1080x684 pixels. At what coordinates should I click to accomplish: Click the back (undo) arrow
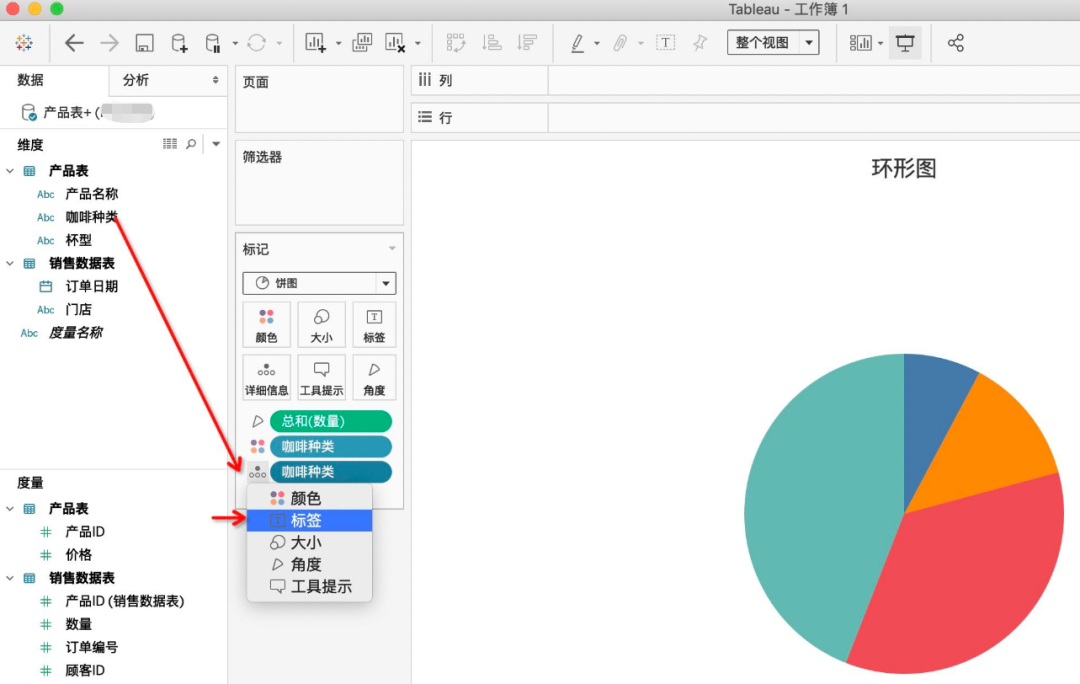74,43
